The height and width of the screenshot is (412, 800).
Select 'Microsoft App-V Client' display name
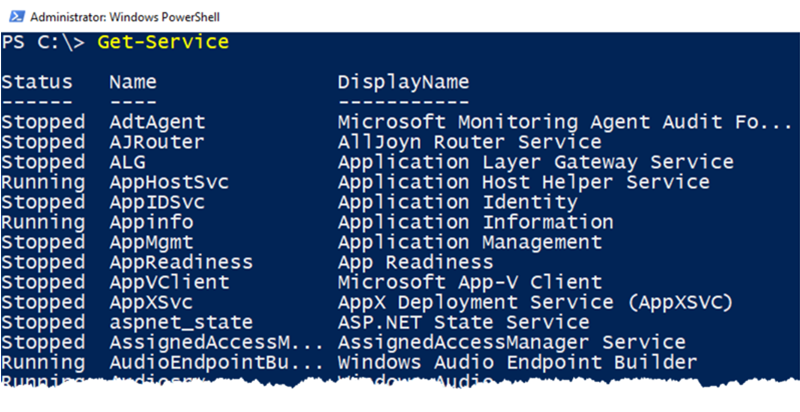pyautogui.click(x=469, y=282)
